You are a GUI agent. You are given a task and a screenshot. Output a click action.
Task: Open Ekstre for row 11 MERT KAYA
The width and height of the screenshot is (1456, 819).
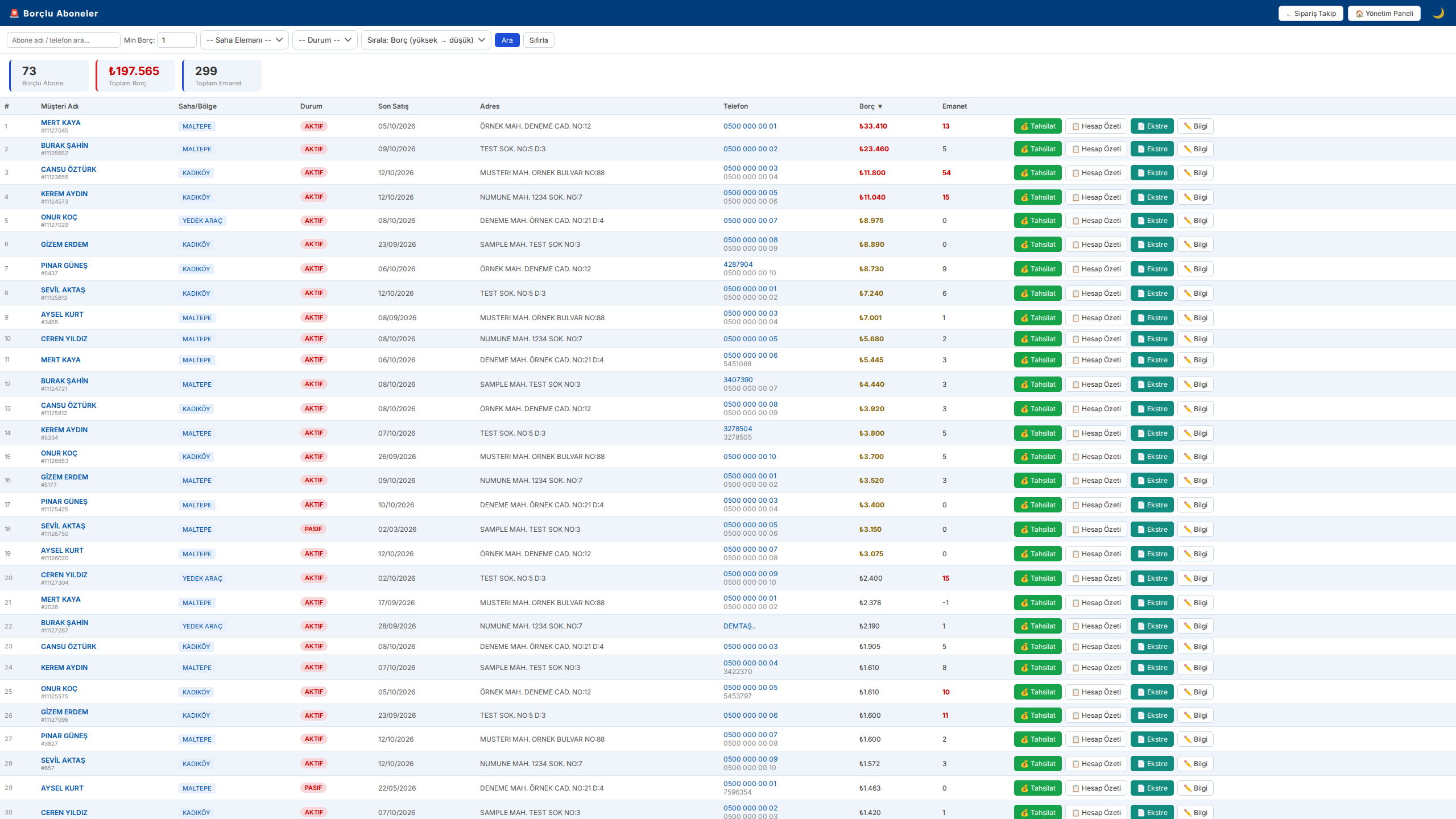point(1152,360)
